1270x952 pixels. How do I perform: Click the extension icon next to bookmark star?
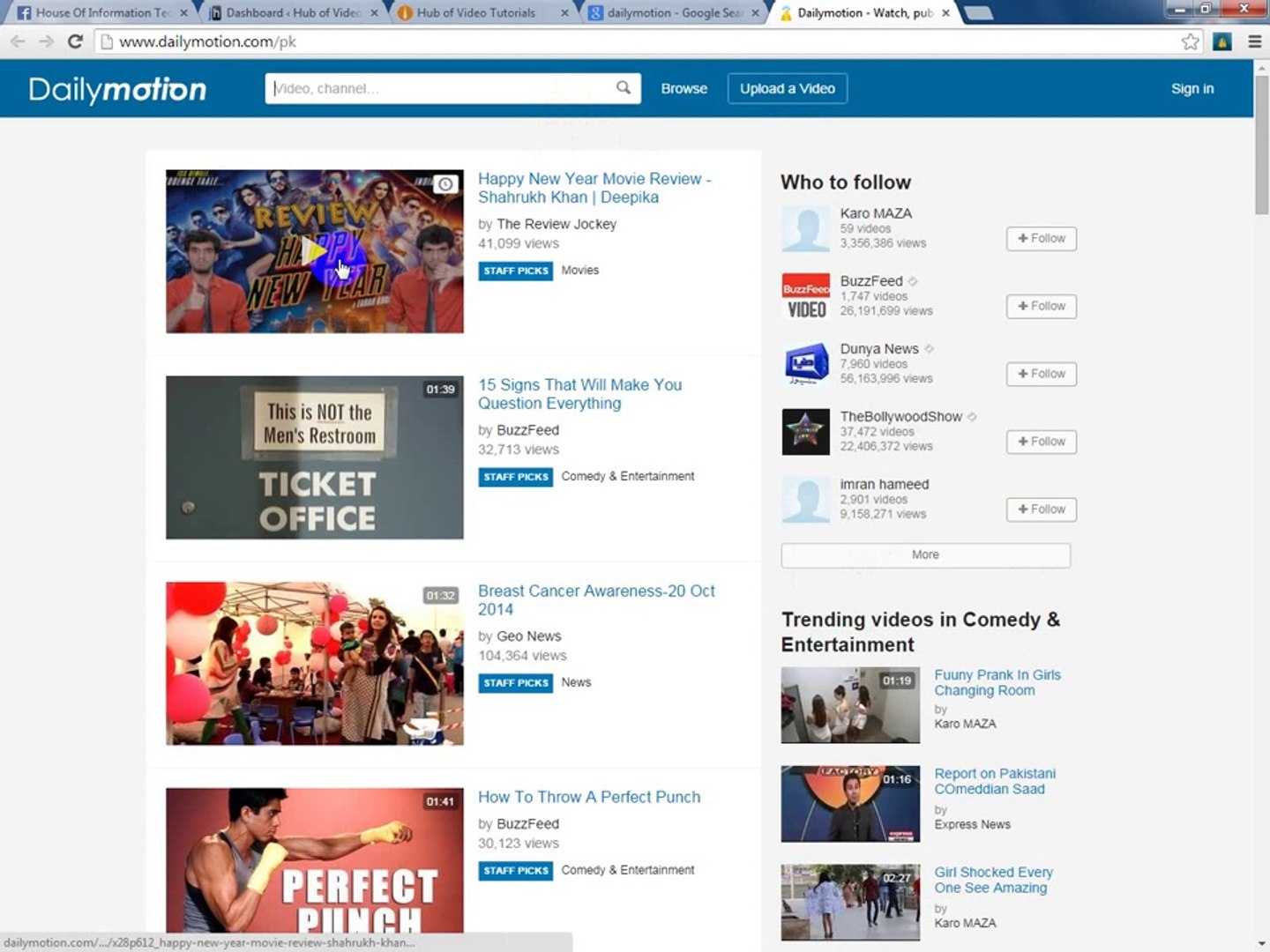(1222, 41)
